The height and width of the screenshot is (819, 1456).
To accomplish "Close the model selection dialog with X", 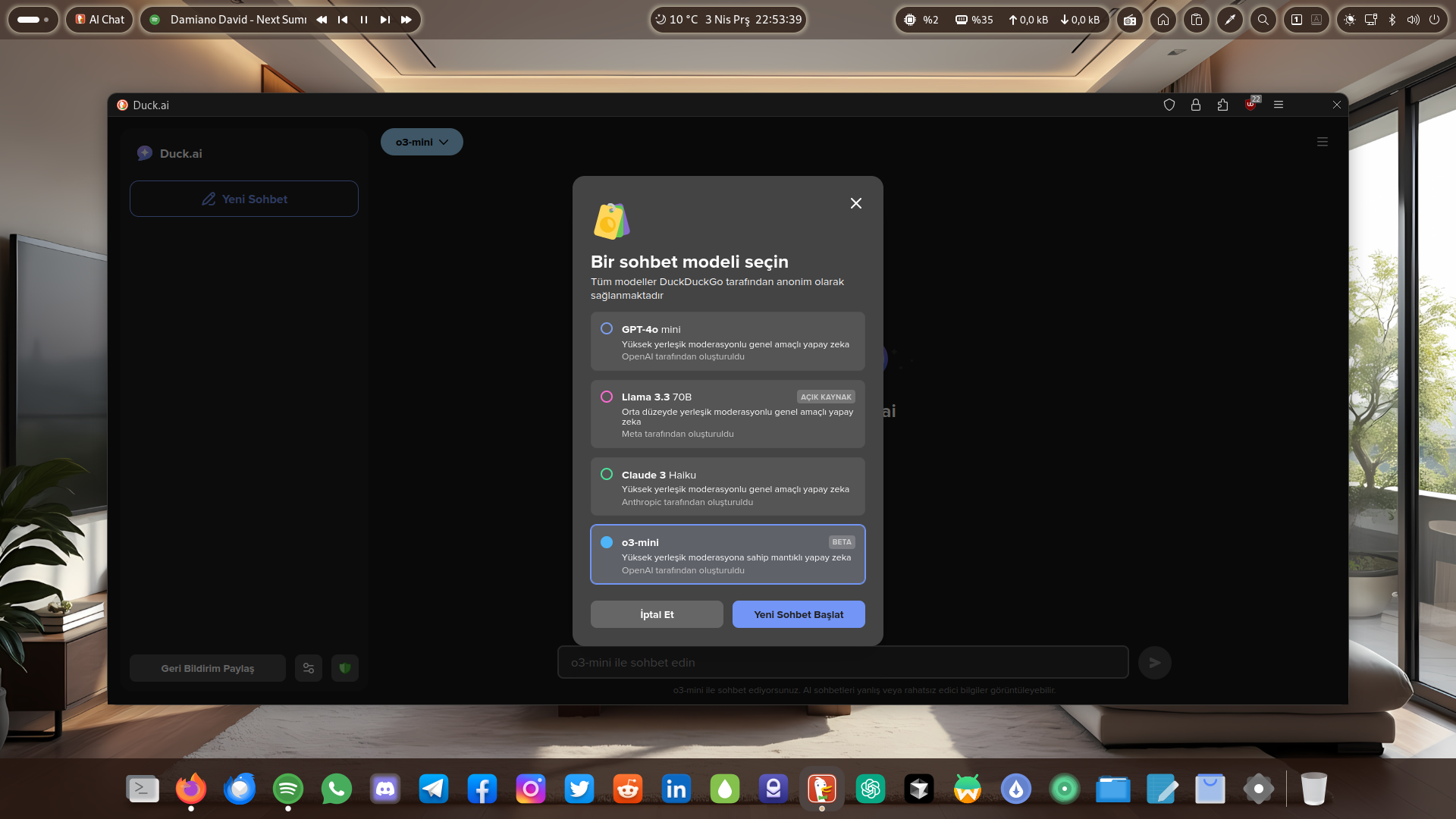I will pos(856,203).
